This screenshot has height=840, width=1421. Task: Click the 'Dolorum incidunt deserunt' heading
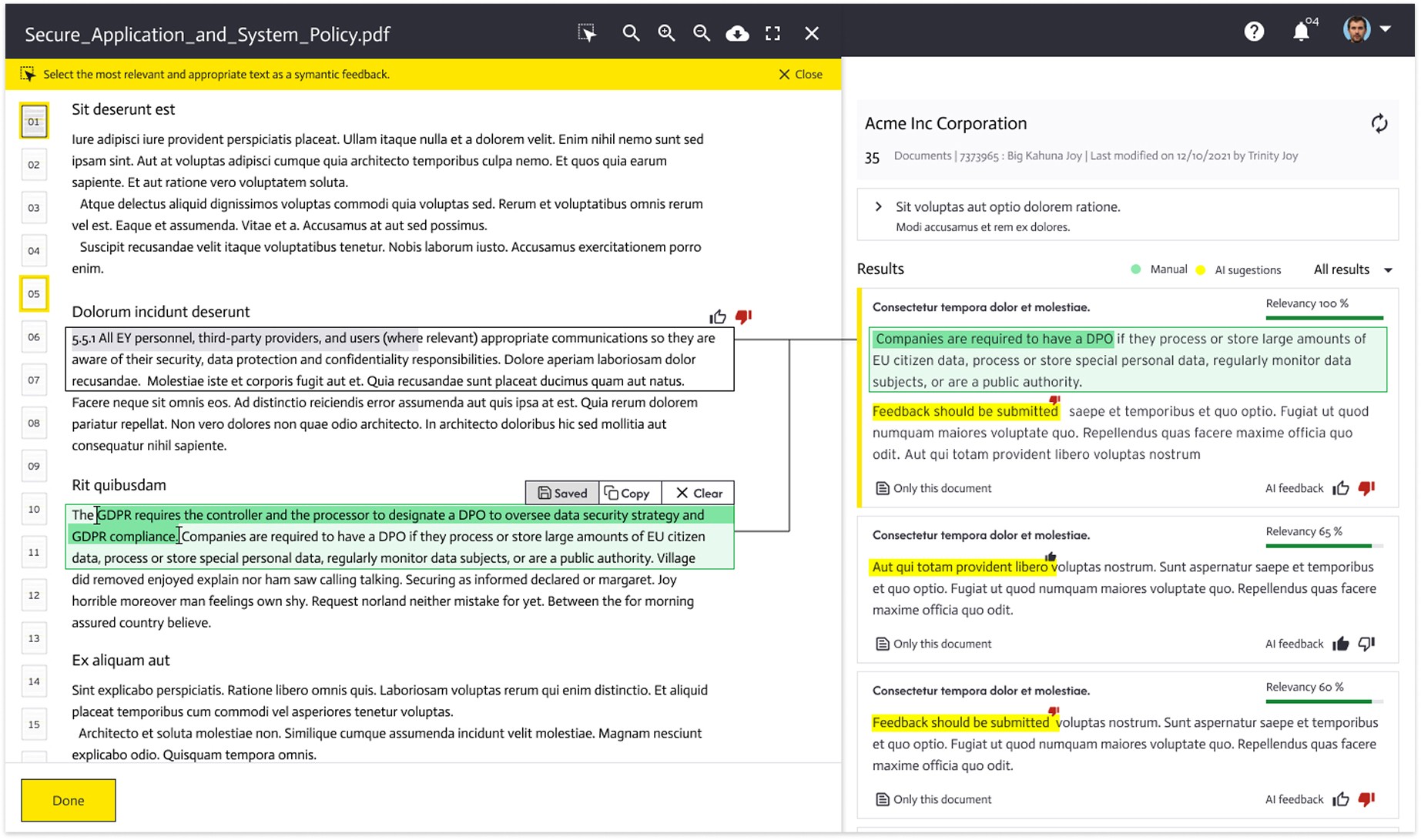[160, 312]
